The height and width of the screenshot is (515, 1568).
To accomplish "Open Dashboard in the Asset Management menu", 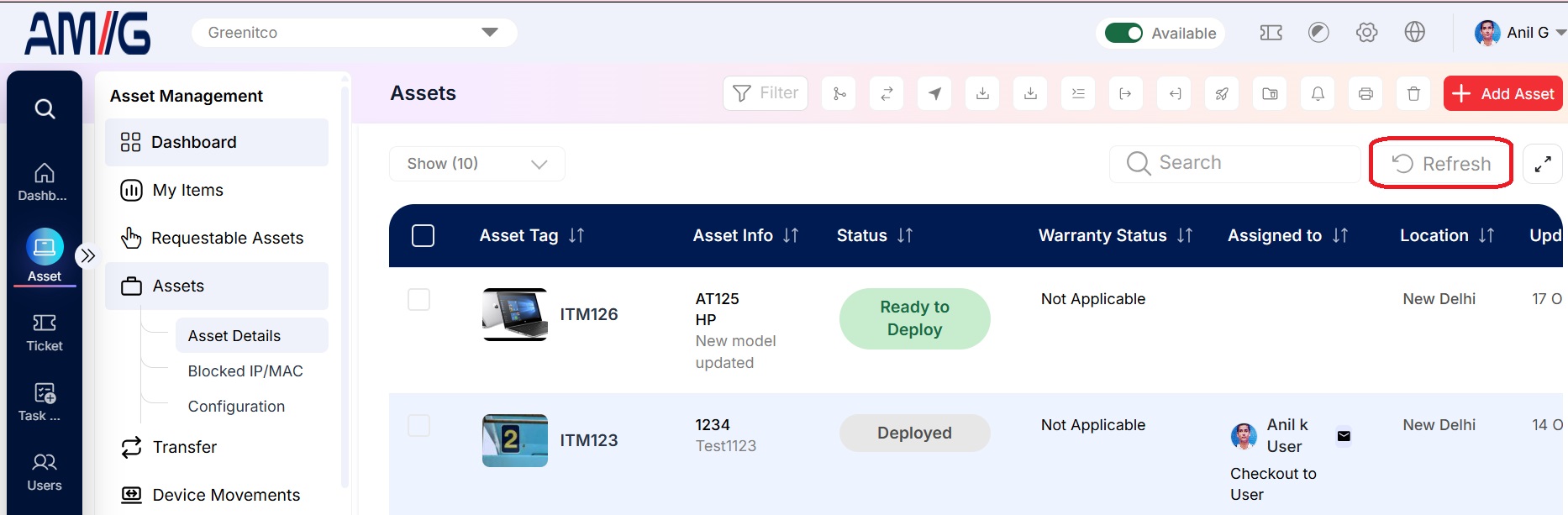I will click(x=217, y=142).
